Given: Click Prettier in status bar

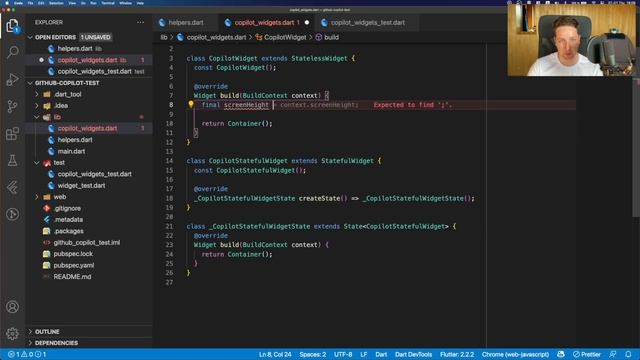Looking at the screenshot, I should click(x=587, y=354).
